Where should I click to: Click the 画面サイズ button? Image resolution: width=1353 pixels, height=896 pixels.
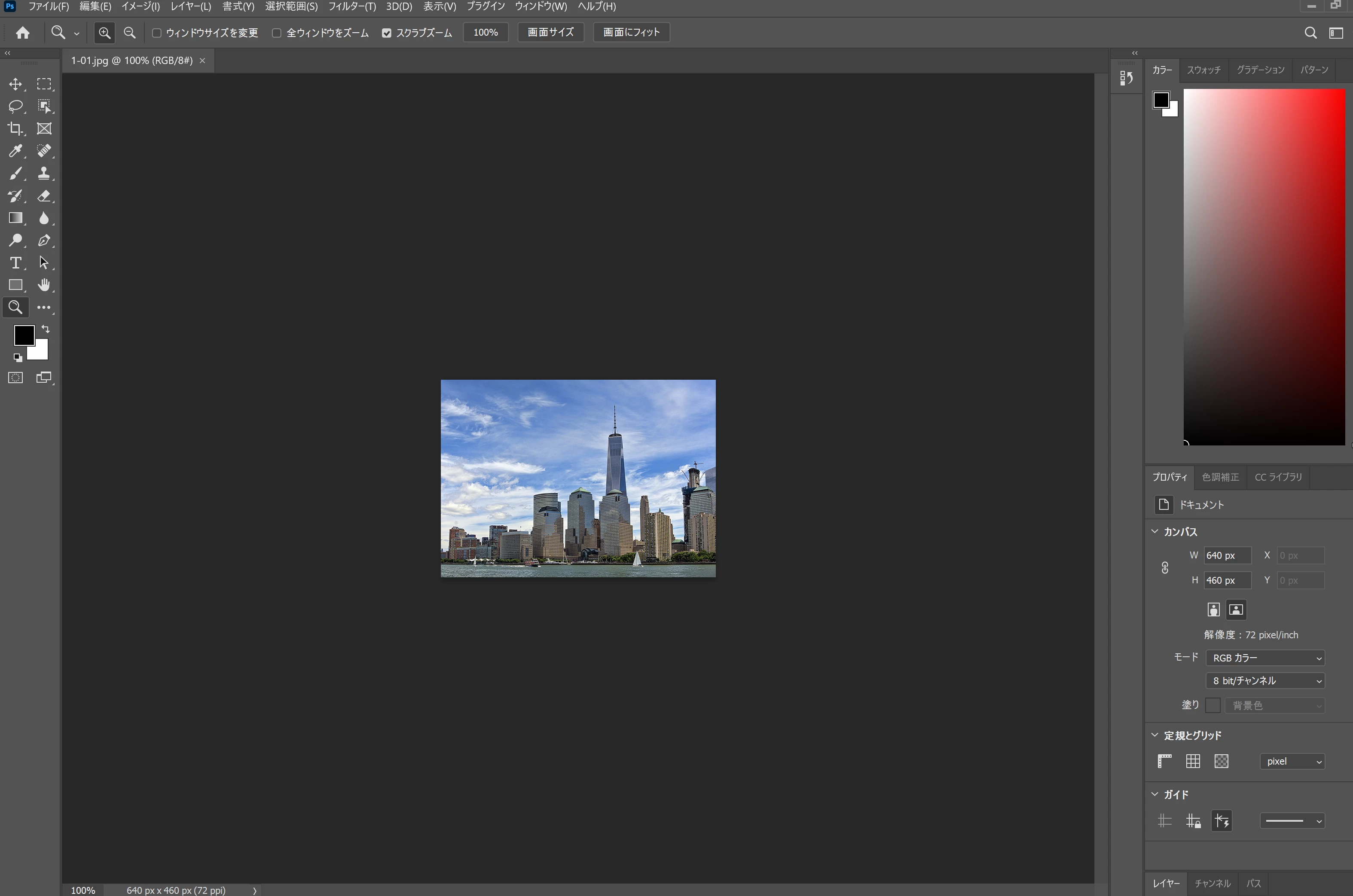click(550, 33)
